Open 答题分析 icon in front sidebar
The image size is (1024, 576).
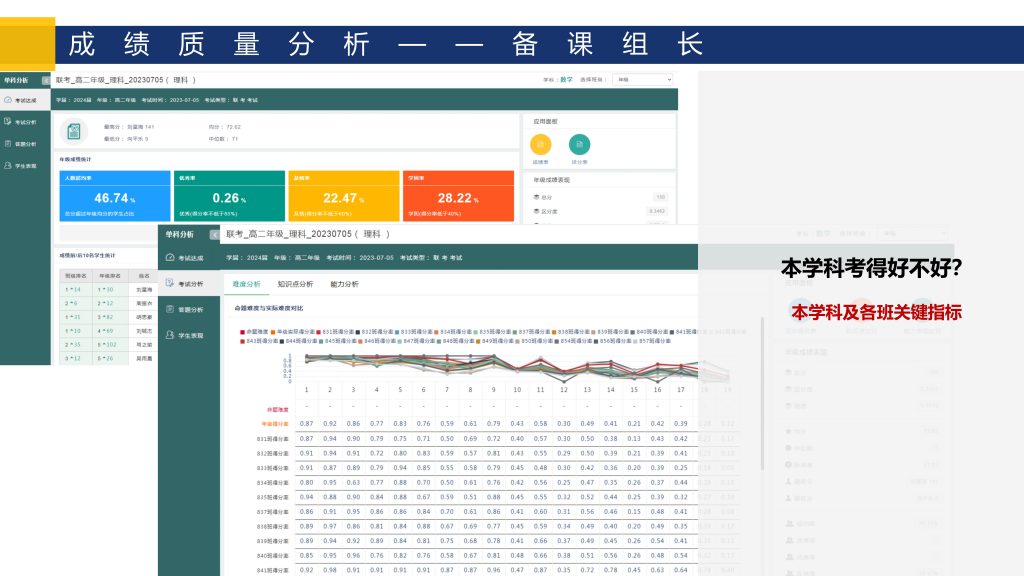click(x=170, y=310)
